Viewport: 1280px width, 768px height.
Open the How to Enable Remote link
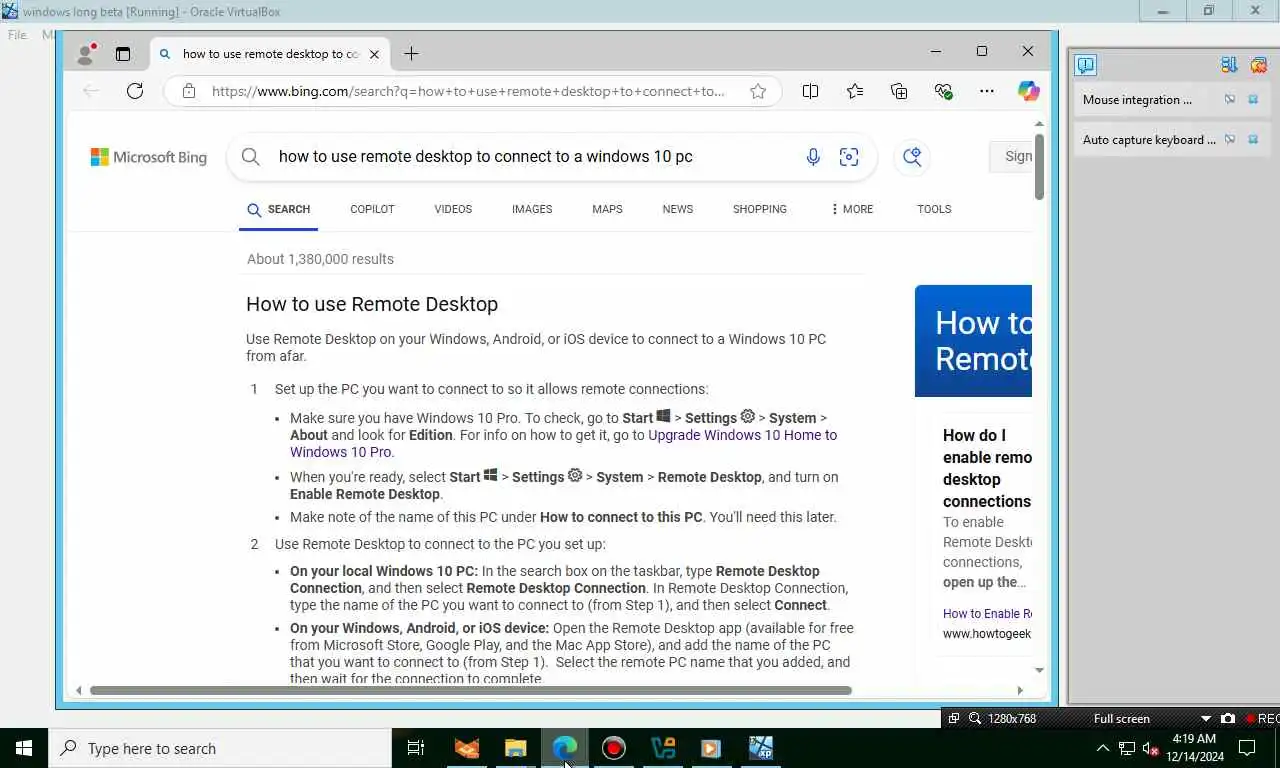click(987, 613)
